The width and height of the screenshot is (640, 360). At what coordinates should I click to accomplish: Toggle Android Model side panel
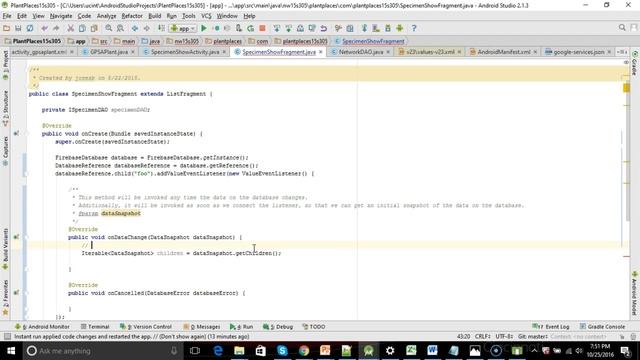coord(634,293)
